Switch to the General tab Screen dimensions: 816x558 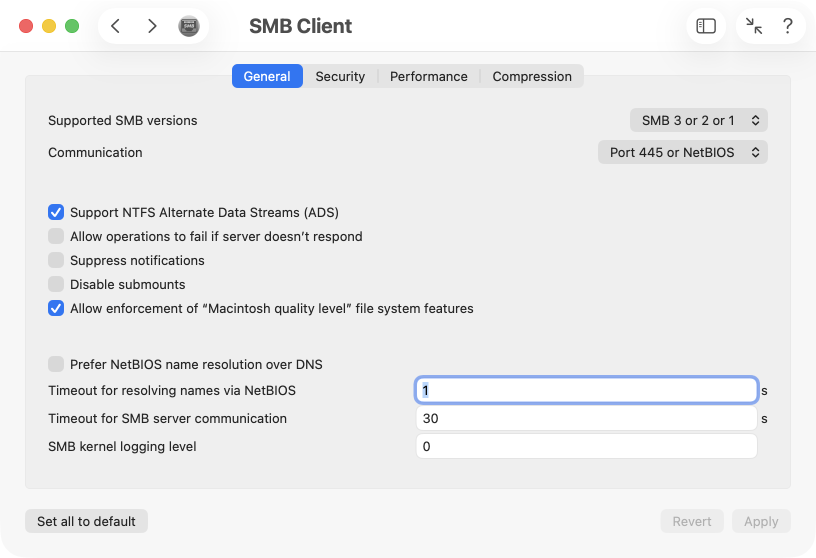click(x=267, y=77)
